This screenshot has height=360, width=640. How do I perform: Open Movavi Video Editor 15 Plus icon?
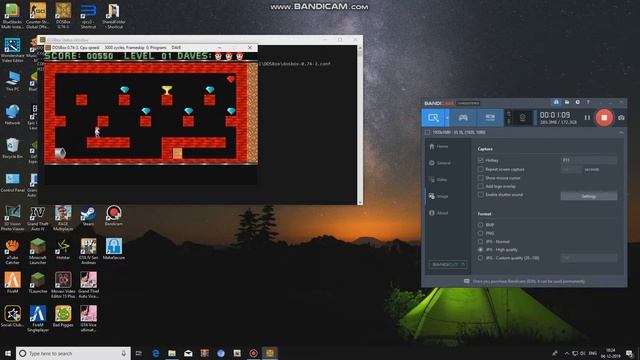pyautogui.click(x=63, y=286)
